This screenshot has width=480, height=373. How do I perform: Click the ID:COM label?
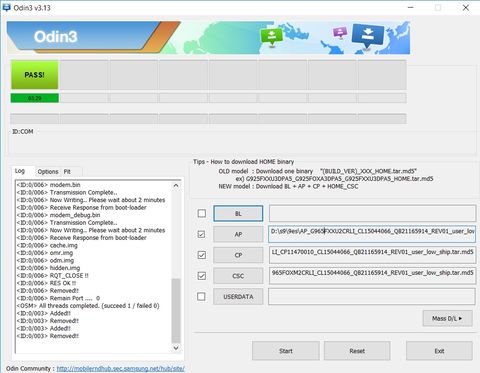coord(23,132)
